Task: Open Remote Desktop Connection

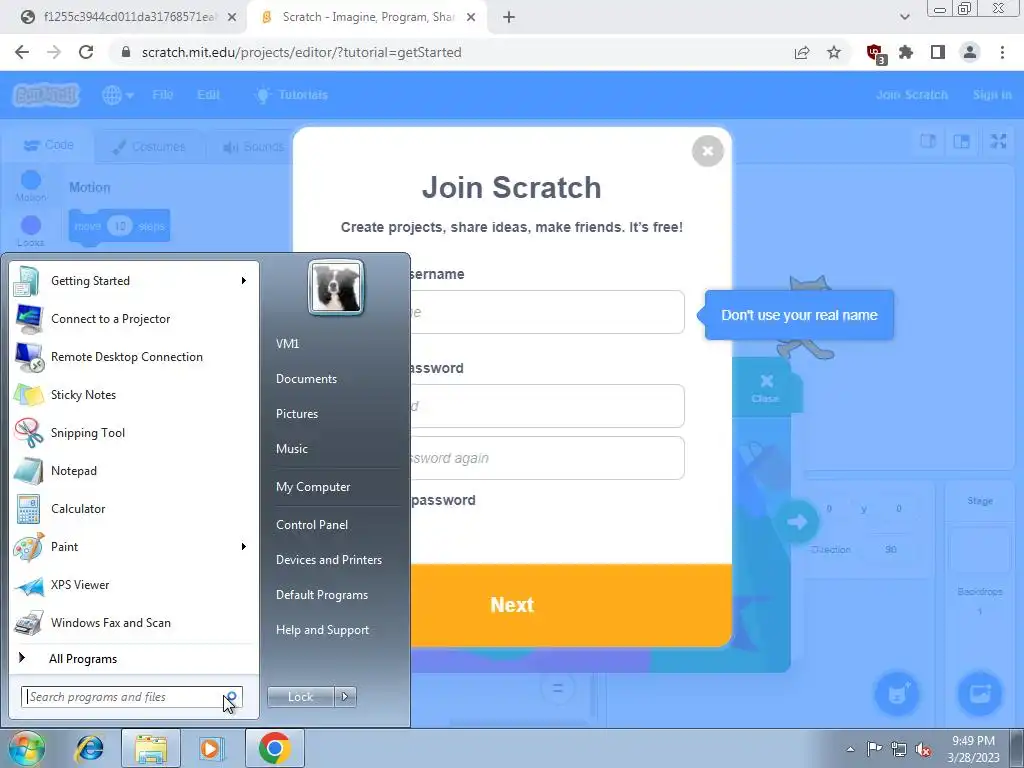Action: 134,357
